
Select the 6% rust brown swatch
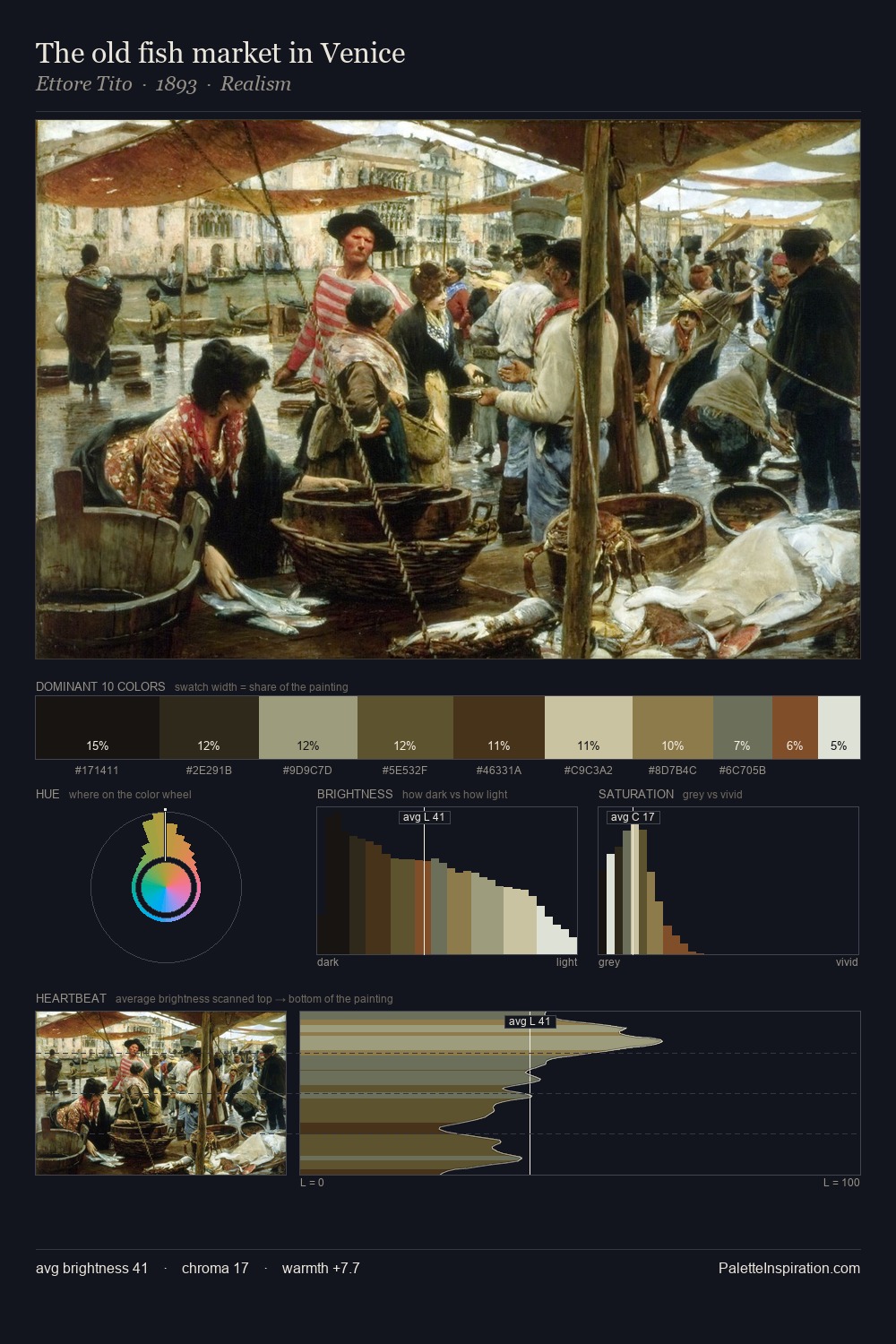coord(795,728)
